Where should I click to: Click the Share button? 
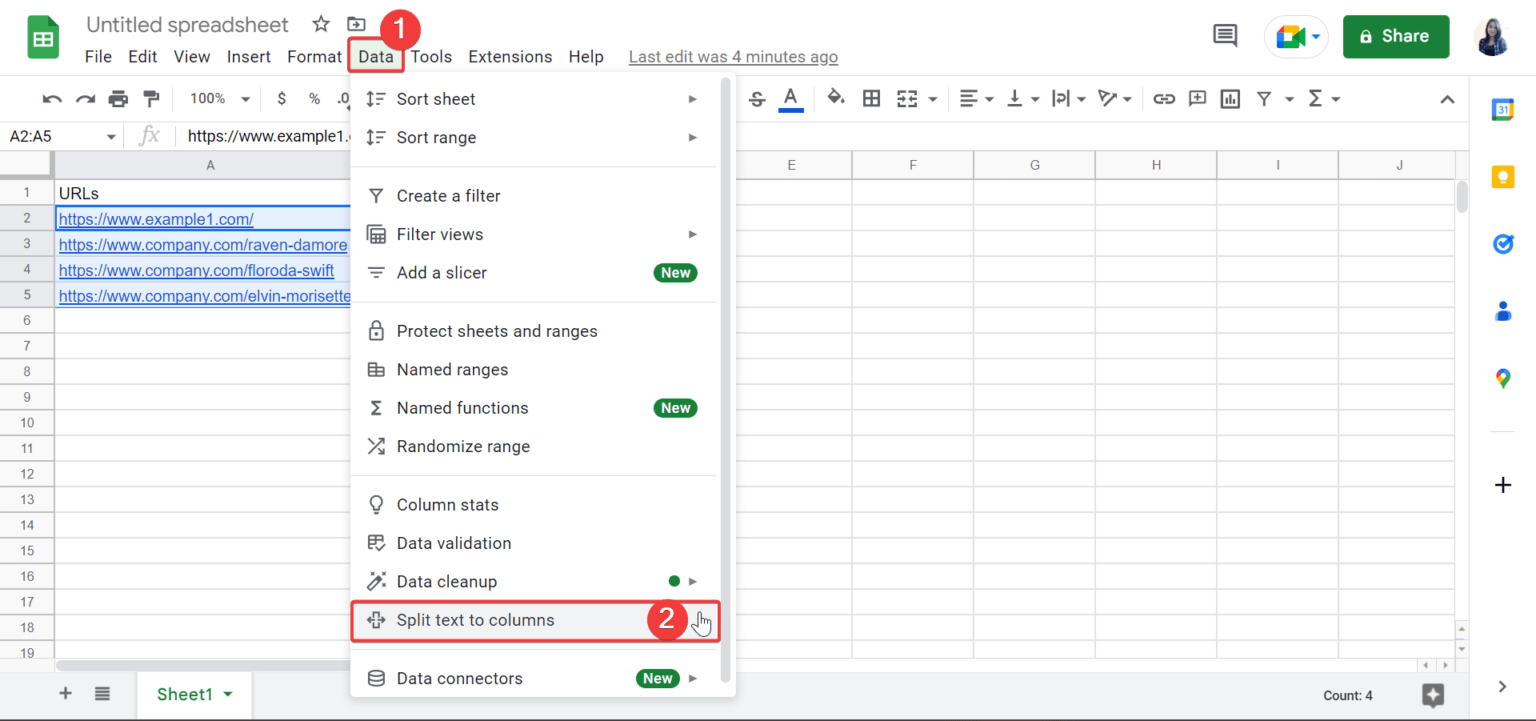click(x=1396, y=36)
